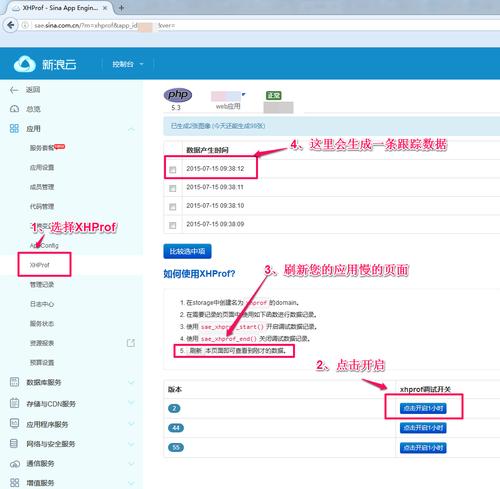500x489 pixels.
Task: Open the app name dropdown arrow beside web应用
Action: tap(243, 95)
